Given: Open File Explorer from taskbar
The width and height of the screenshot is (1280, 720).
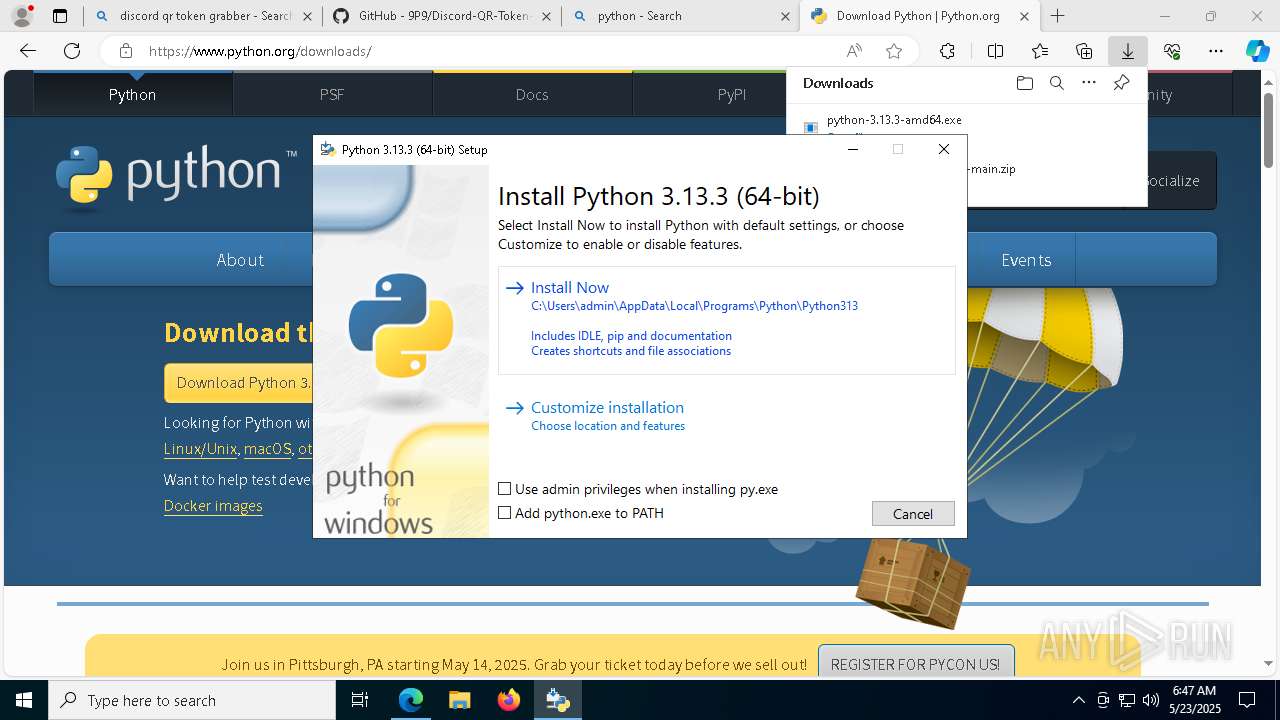Looking at the screenshot, I should point(459,700).
